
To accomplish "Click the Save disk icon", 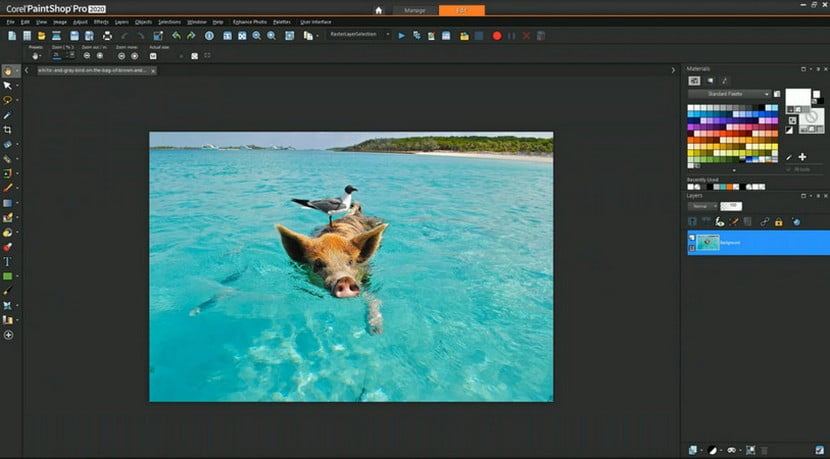I will pos(75,36).
